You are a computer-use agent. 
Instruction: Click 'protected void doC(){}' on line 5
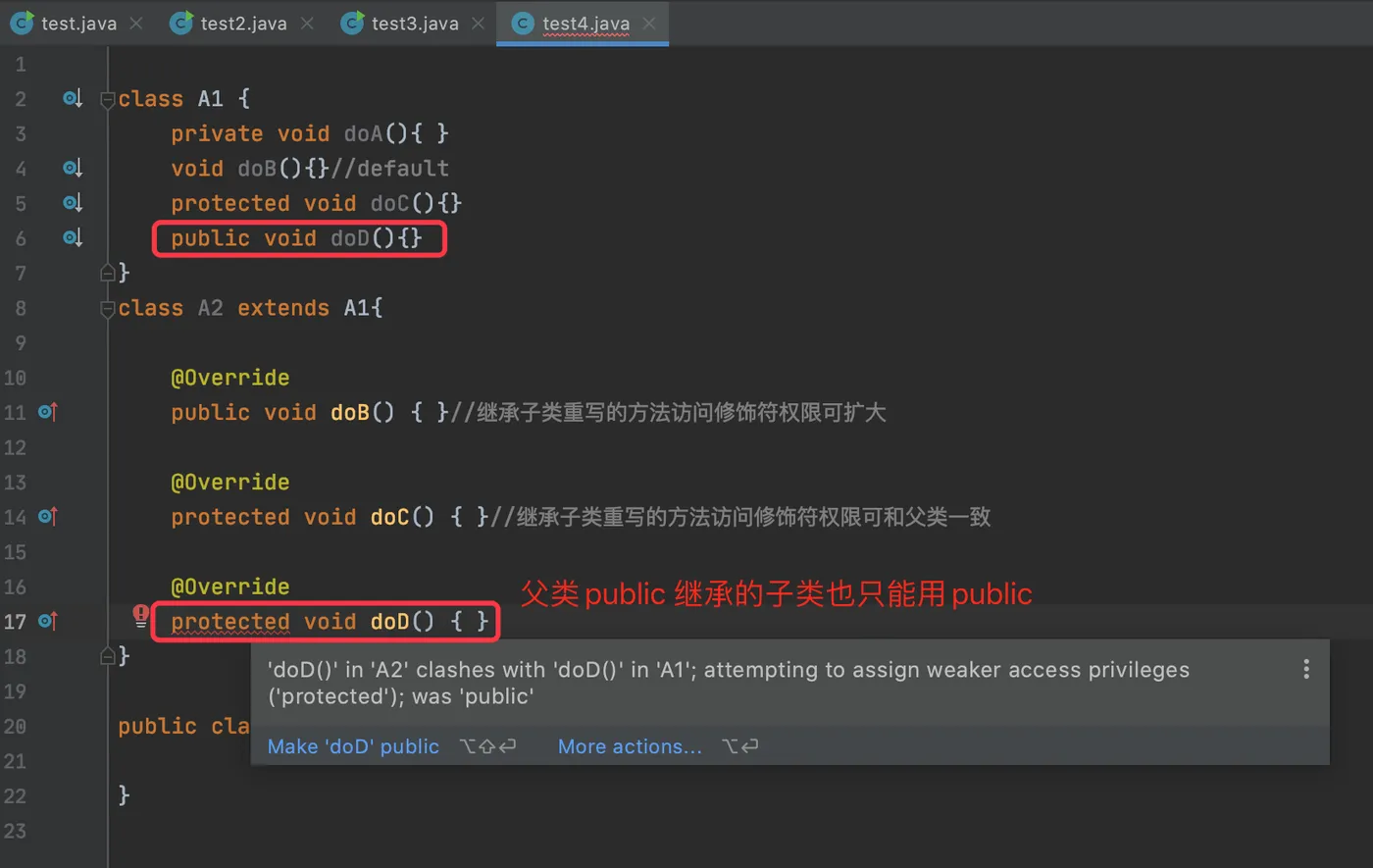316,203
